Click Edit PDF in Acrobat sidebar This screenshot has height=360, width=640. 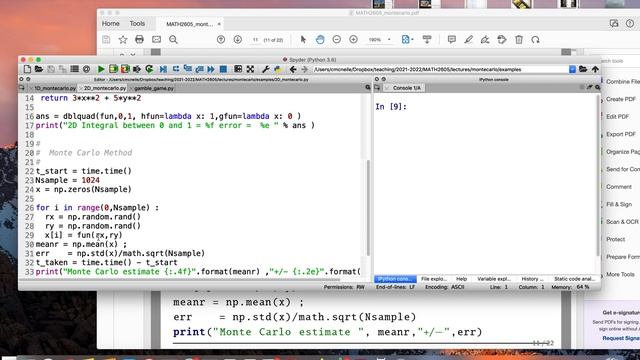(617, 117)
